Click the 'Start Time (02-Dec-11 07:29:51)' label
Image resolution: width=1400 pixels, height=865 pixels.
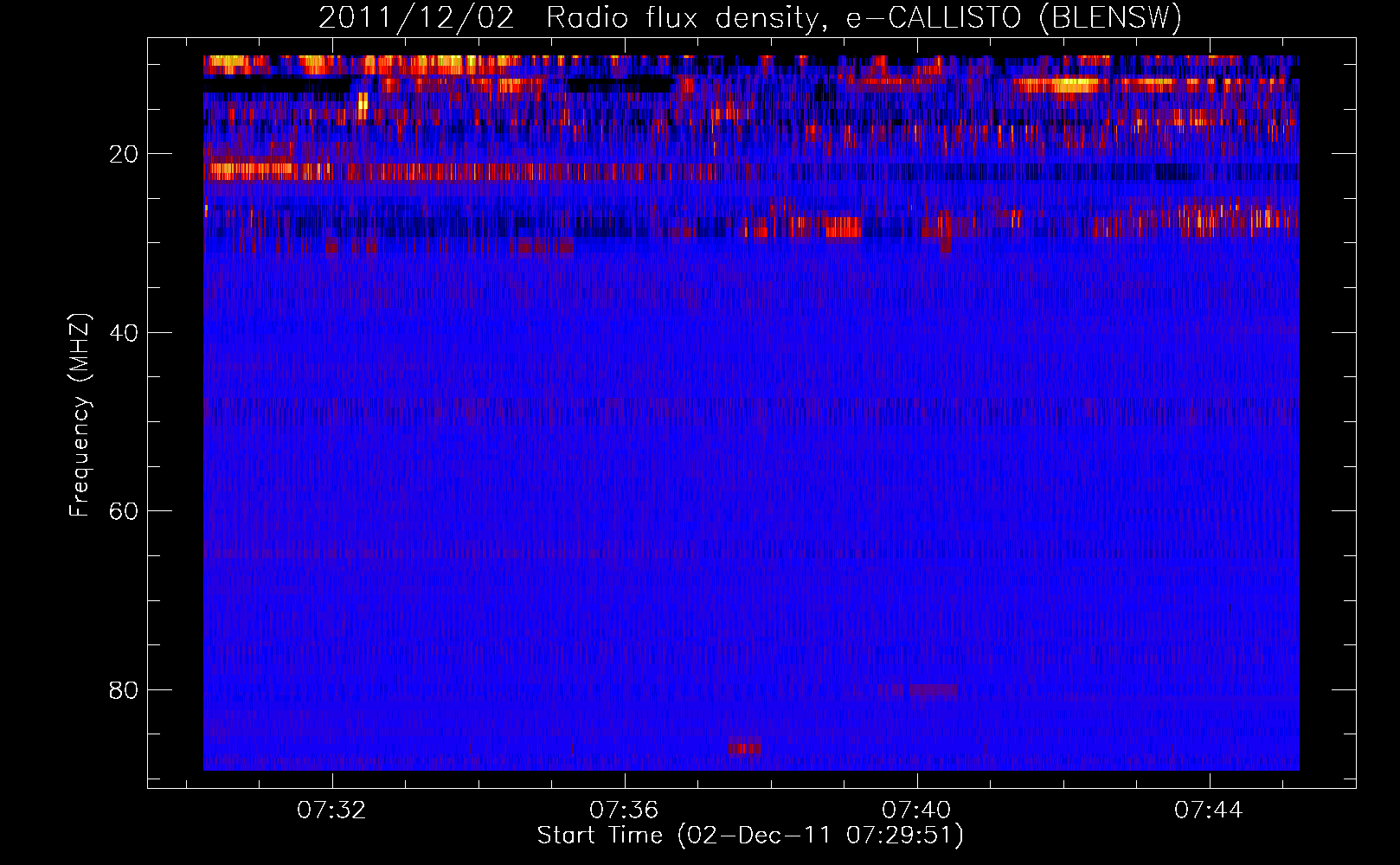pos(750,836)
